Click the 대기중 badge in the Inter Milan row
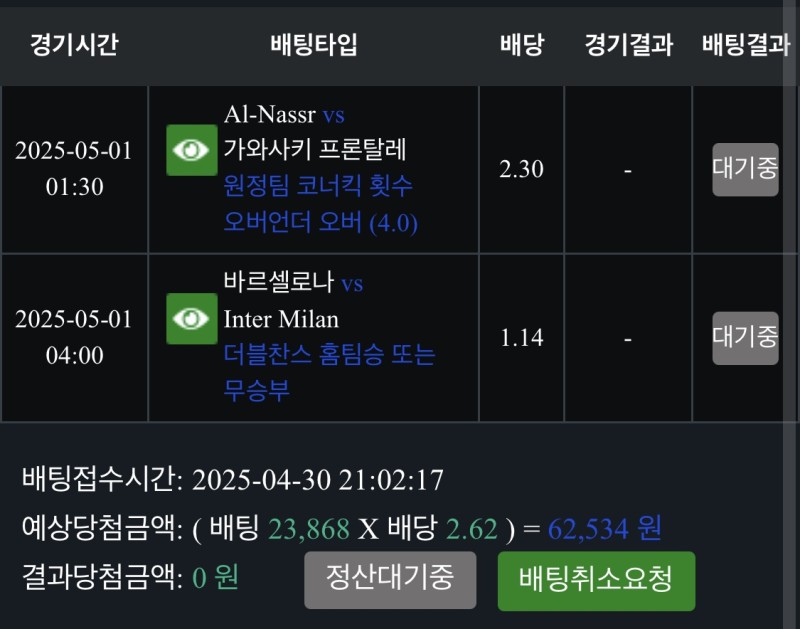This screenshot has height=629, width=800. (x=745, y=338)
